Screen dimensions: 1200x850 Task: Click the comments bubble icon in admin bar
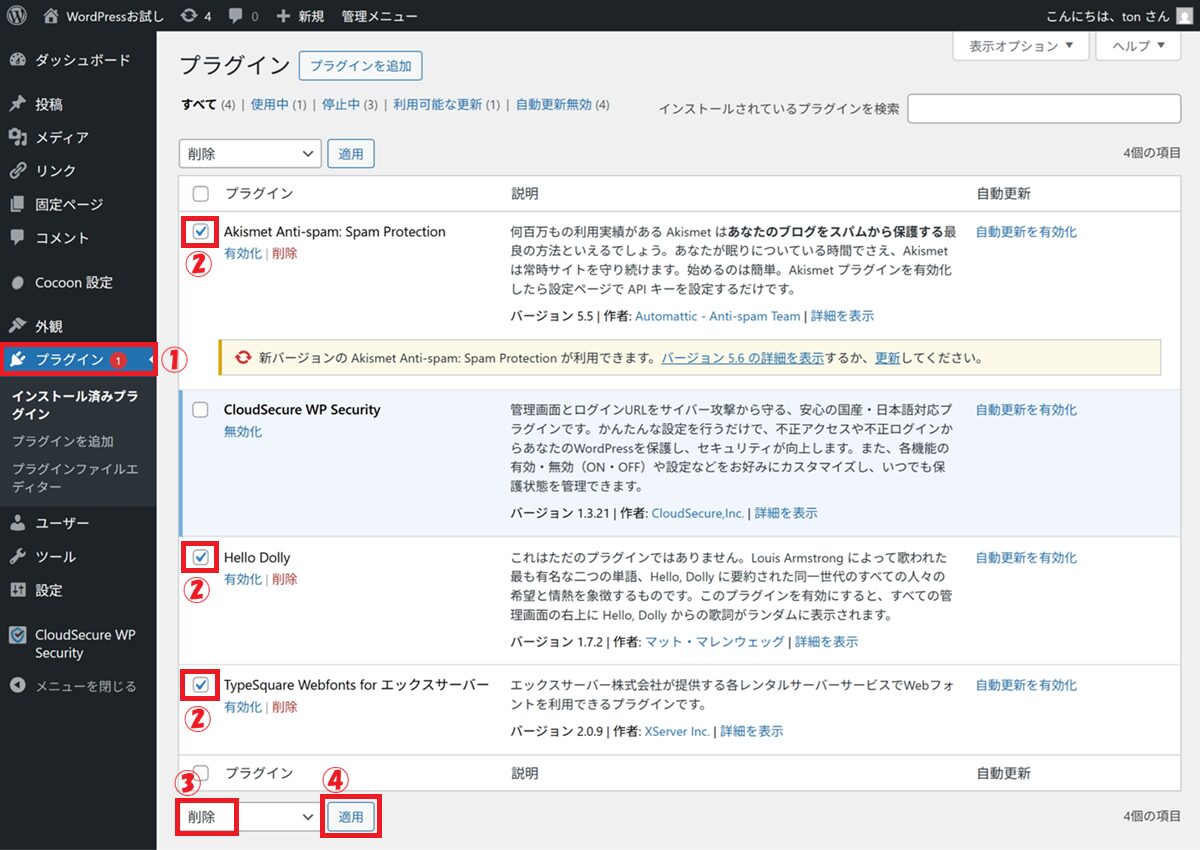coord(235,16)
